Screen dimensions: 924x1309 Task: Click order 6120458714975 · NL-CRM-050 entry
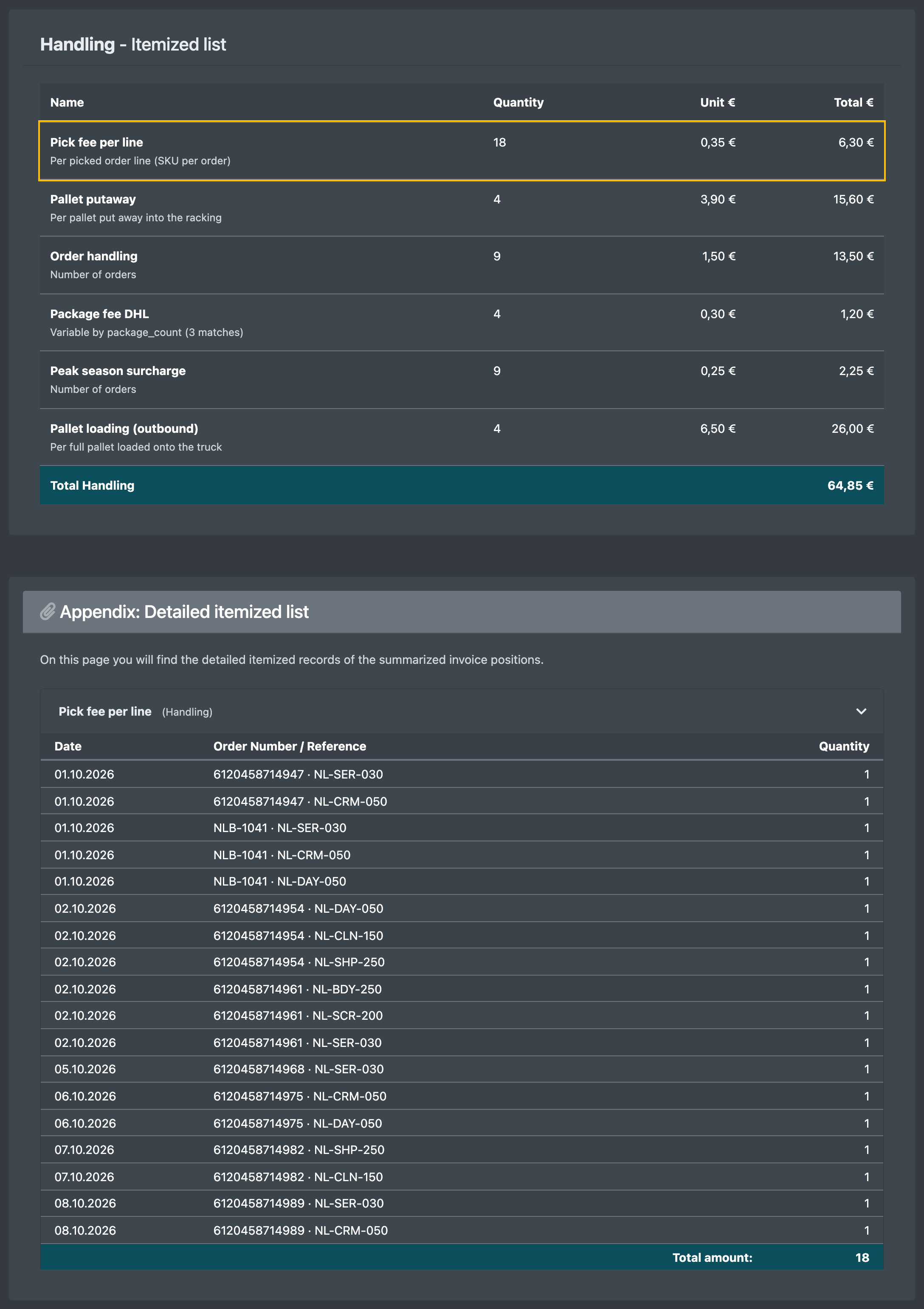click(x=300, y=1096)
